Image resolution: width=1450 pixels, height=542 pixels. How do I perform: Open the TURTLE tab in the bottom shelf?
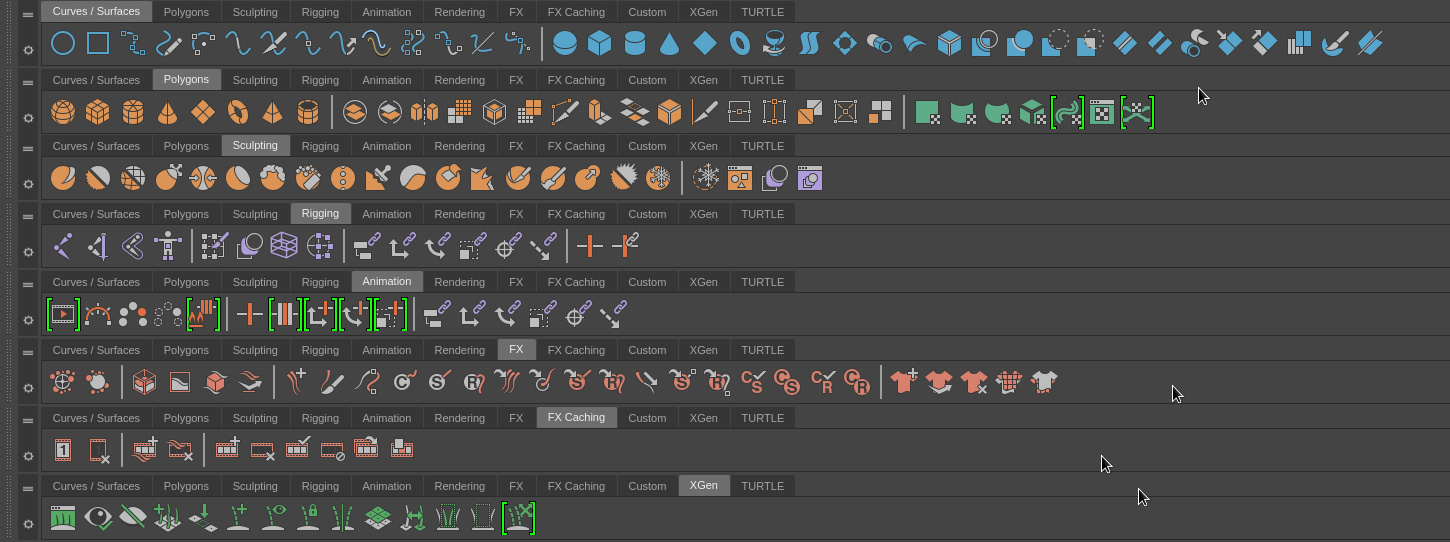pyautogui.click(x=762, y=486)
